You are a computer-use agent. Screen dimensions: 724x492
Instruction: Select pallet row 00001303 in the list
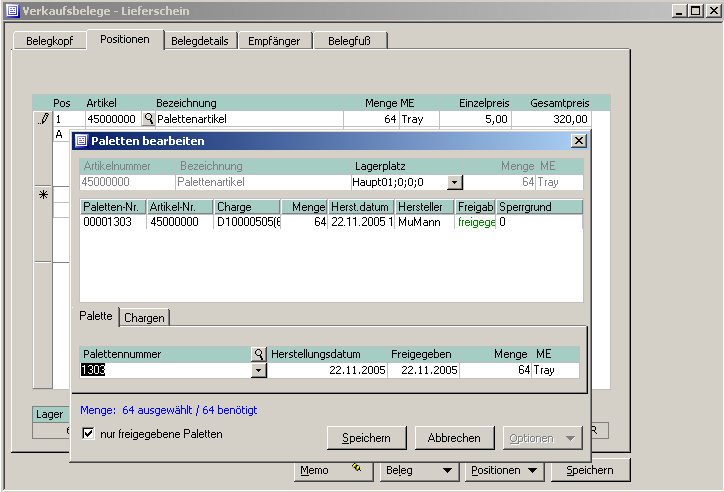(x=112, y=222)
